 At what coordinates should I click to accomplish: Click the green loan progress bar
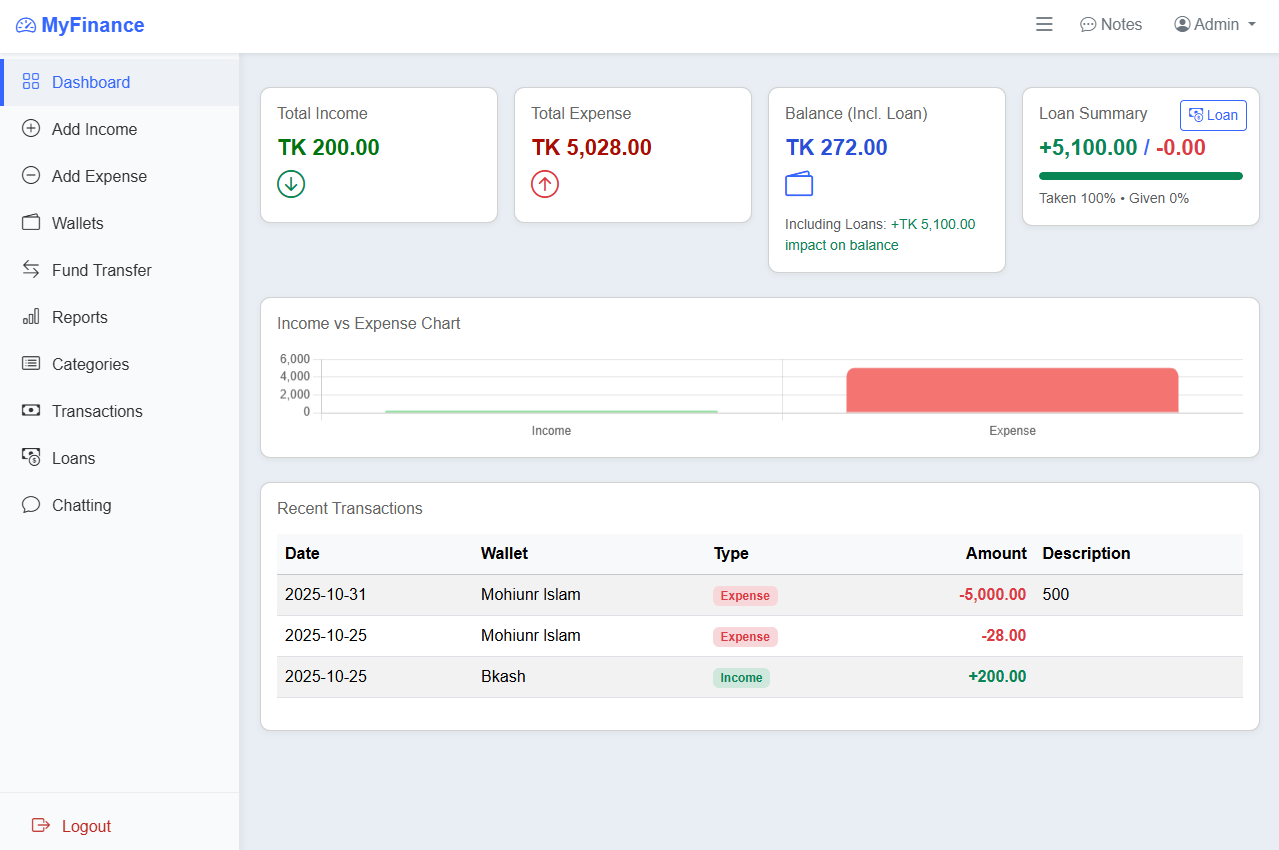(x=1140, y=174)
